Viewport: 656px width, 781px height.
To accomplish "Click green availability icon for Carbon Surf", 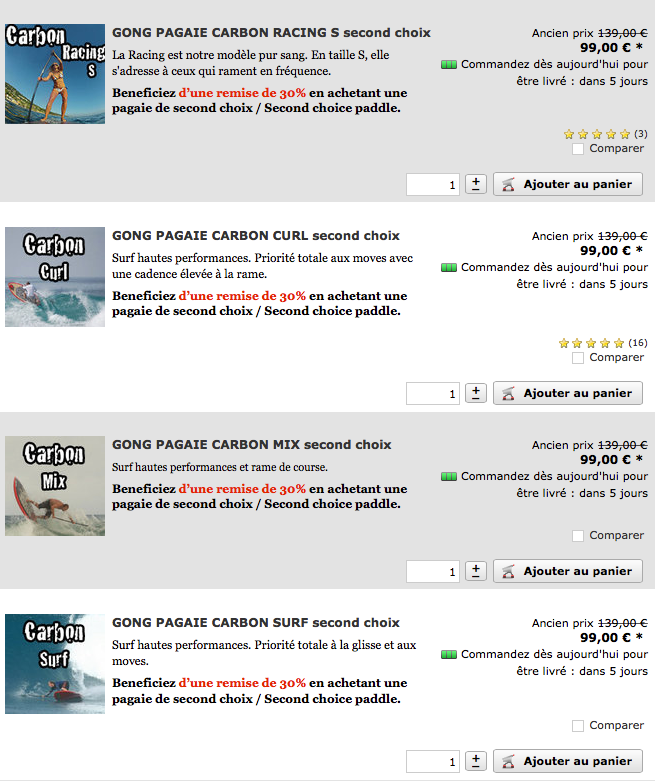I will click(x=449, y=654).
